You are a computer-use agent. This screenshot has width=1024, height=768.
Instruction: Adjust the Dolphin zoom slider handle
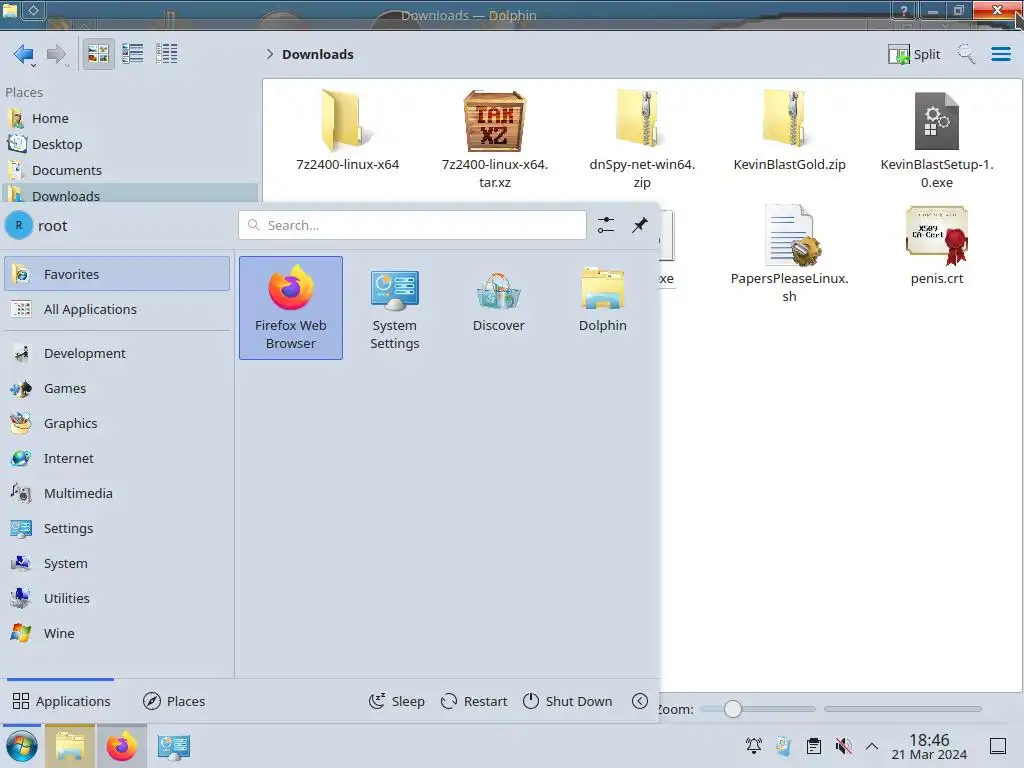click(x=733, y=709)
